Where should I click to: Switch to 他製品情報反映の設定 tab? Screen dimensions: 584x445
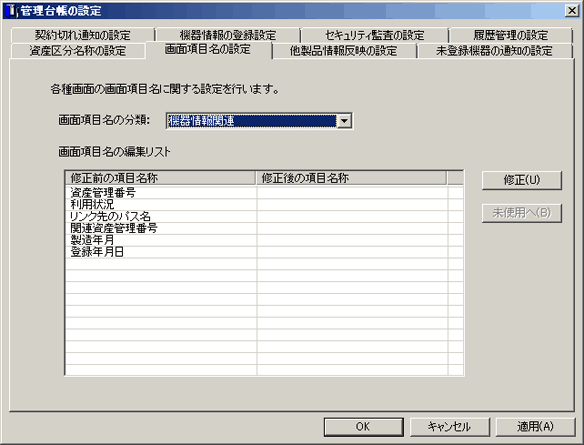343,51
